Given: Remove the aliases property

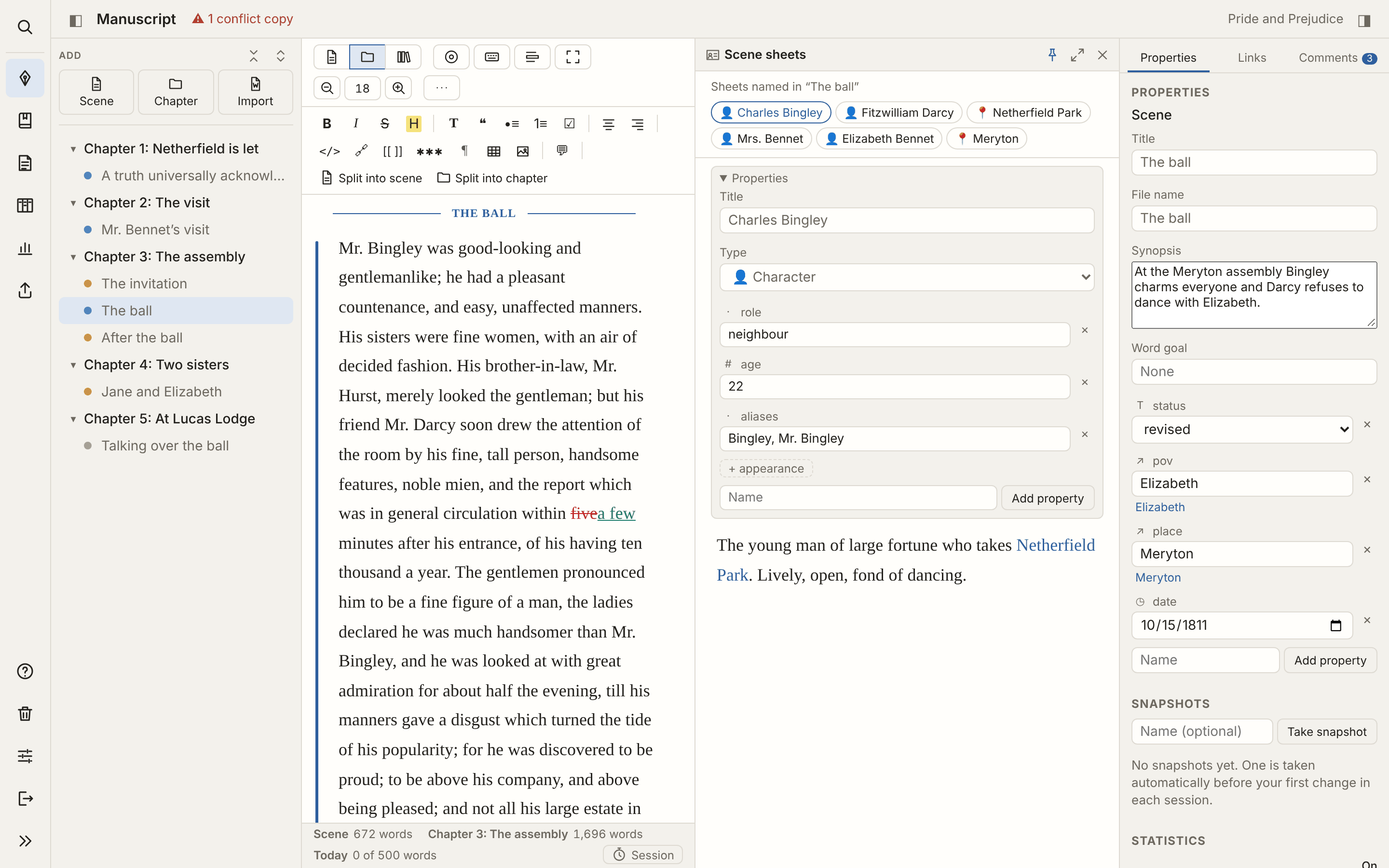Looking at the screenshot, I should point(1085,434).
